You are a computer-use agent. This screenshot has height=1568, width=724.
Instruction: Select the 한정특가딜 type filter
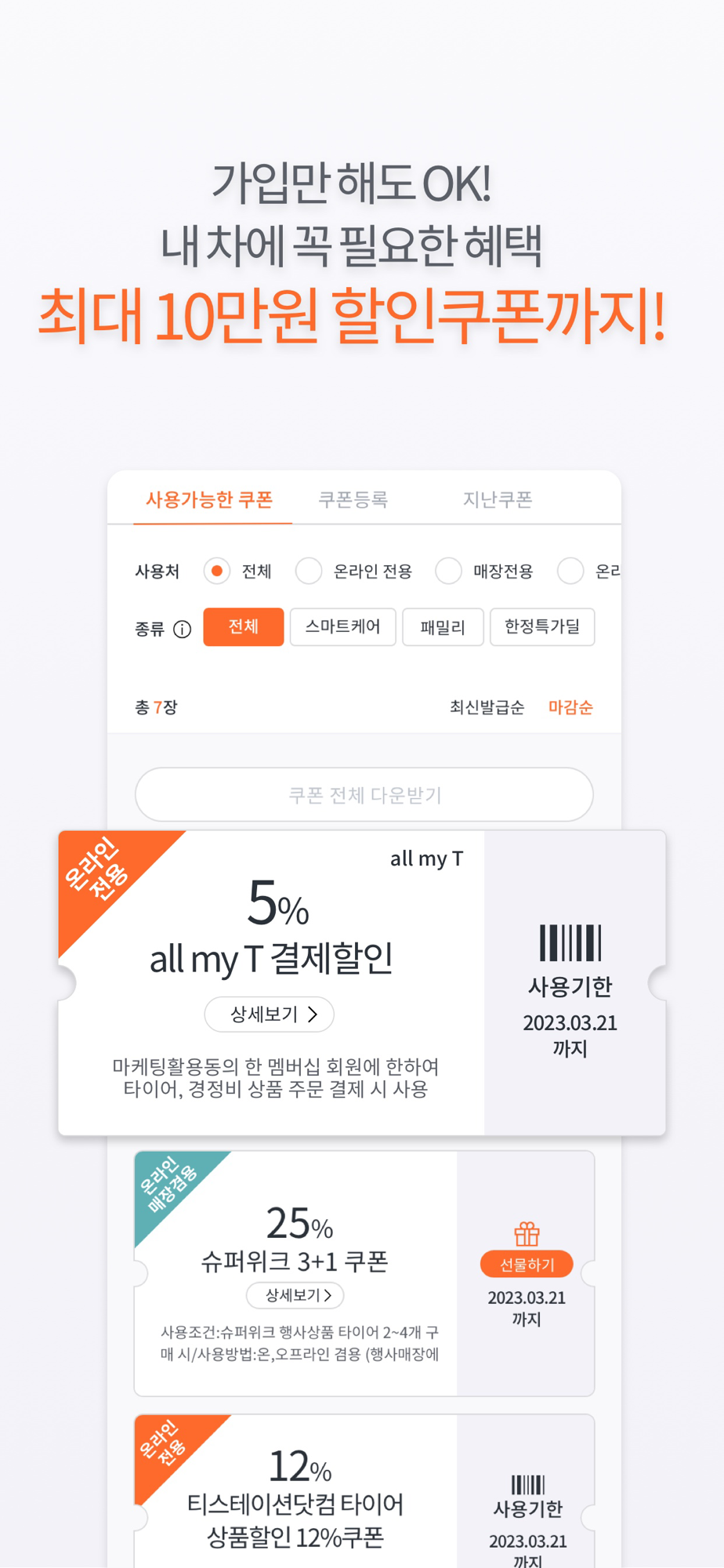click(x=542, y=627)
